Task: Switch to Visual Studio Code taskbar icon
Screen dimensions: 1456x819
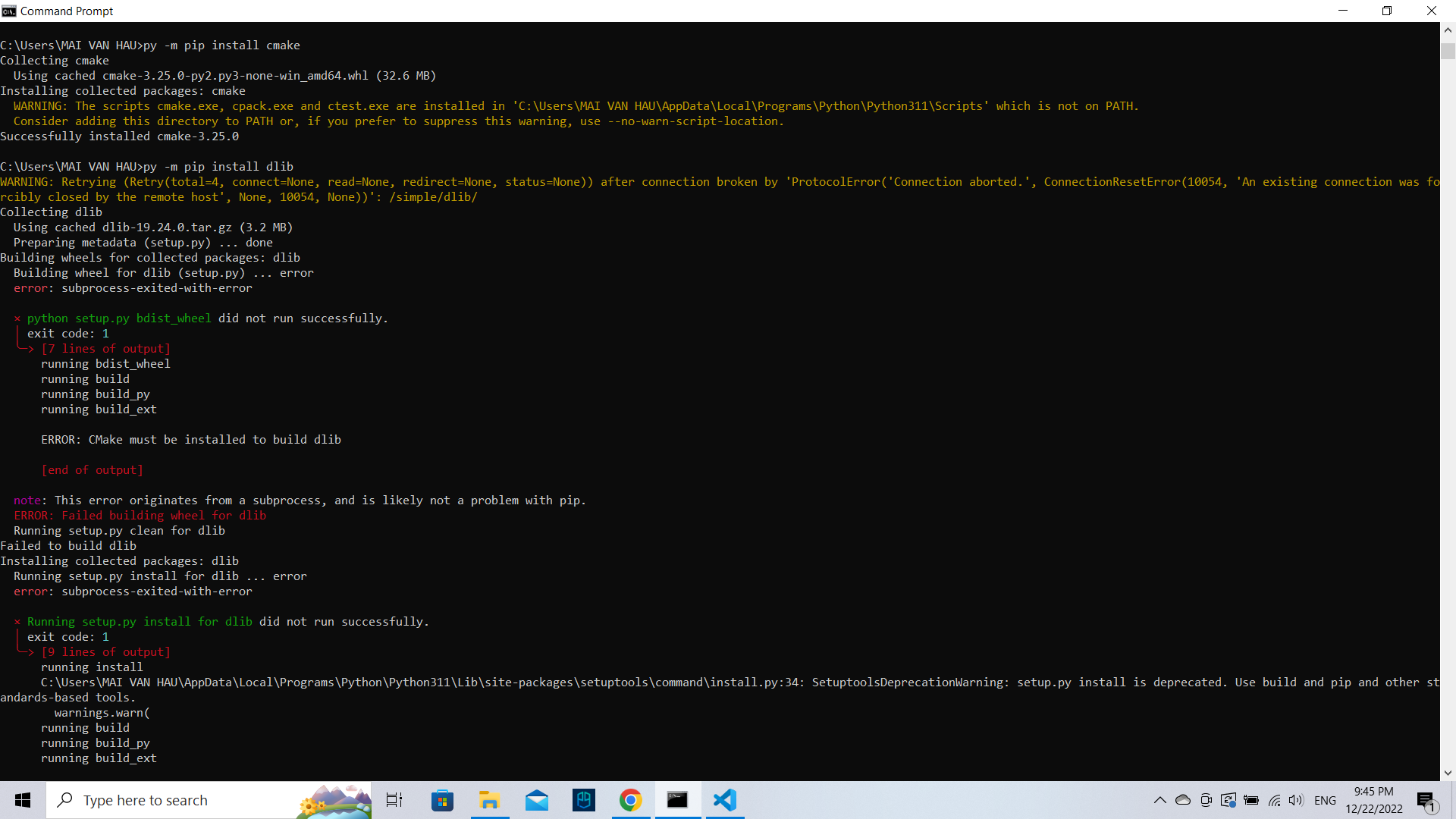Action: tap(725, 800)
